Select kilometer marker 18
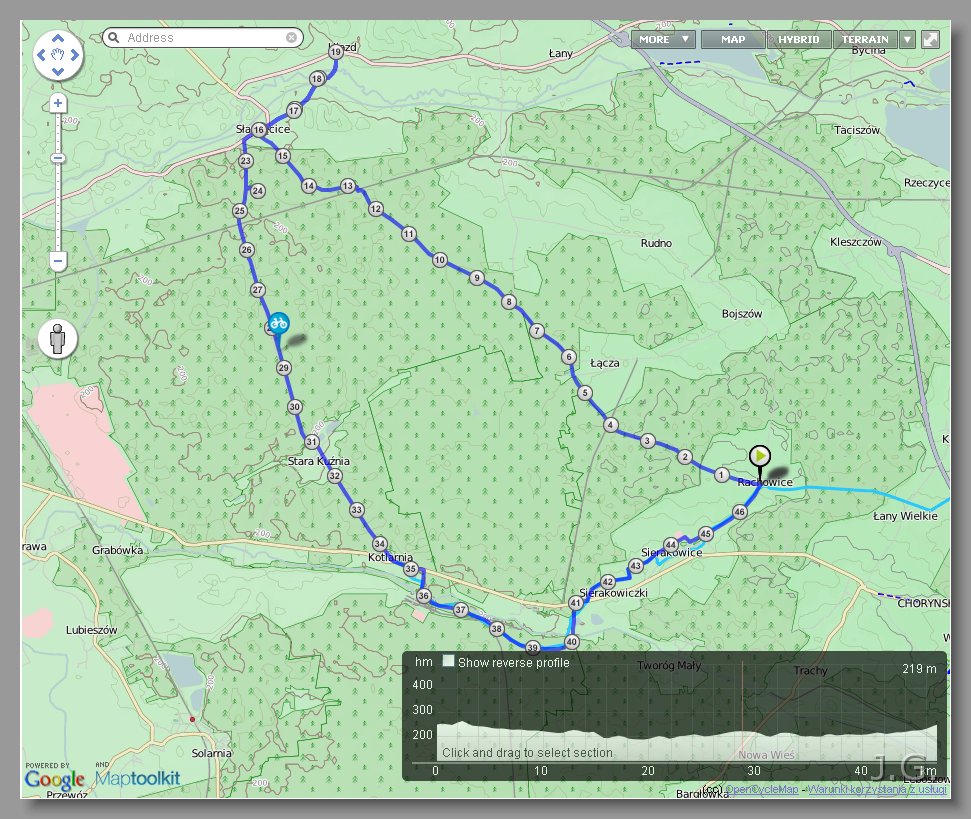This screenshot has width=971, height=819. pyautogui.click(x=317, y=79)
